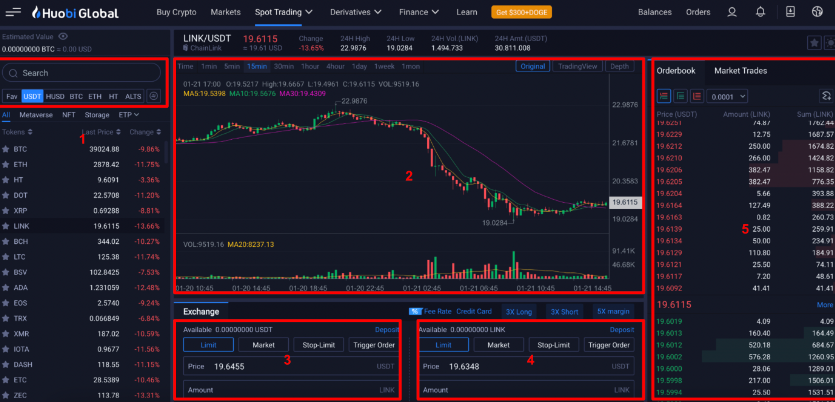
Task: Star the DOT token row
Action: pos(6,195)
